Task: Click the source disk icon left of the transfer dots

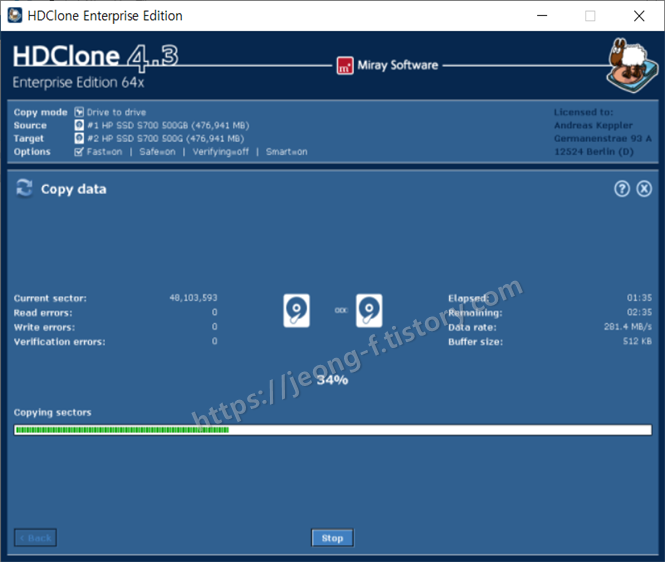Action: (x=296, y=310)
